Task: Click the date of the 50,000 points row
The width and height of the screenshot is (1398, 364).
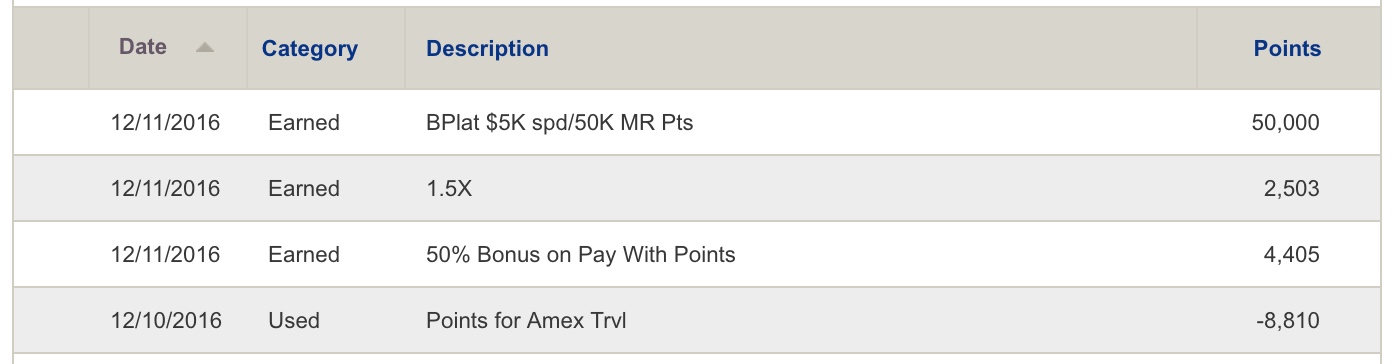Action: (165, 123)
